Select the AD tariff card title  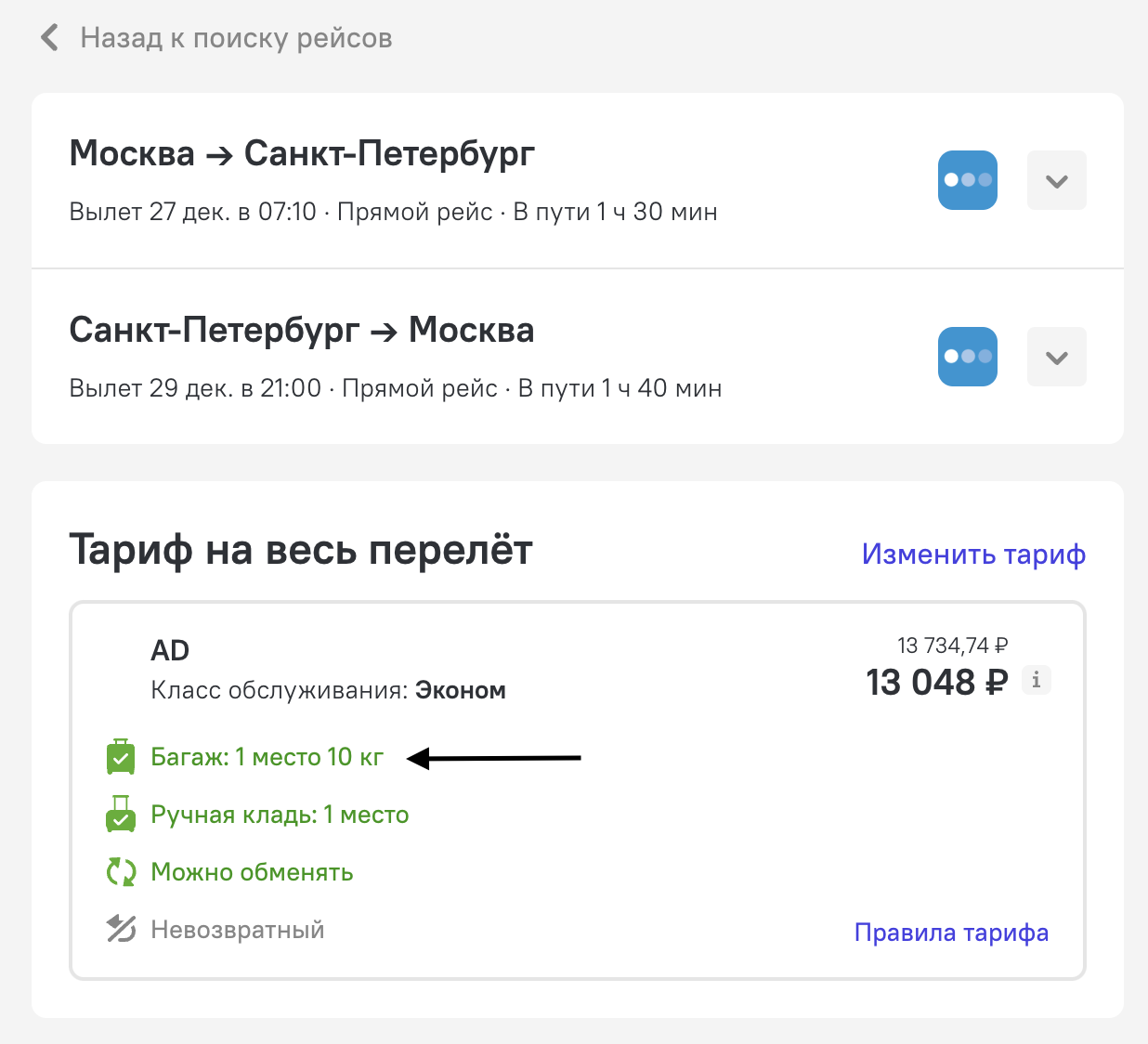coord(170,650)
